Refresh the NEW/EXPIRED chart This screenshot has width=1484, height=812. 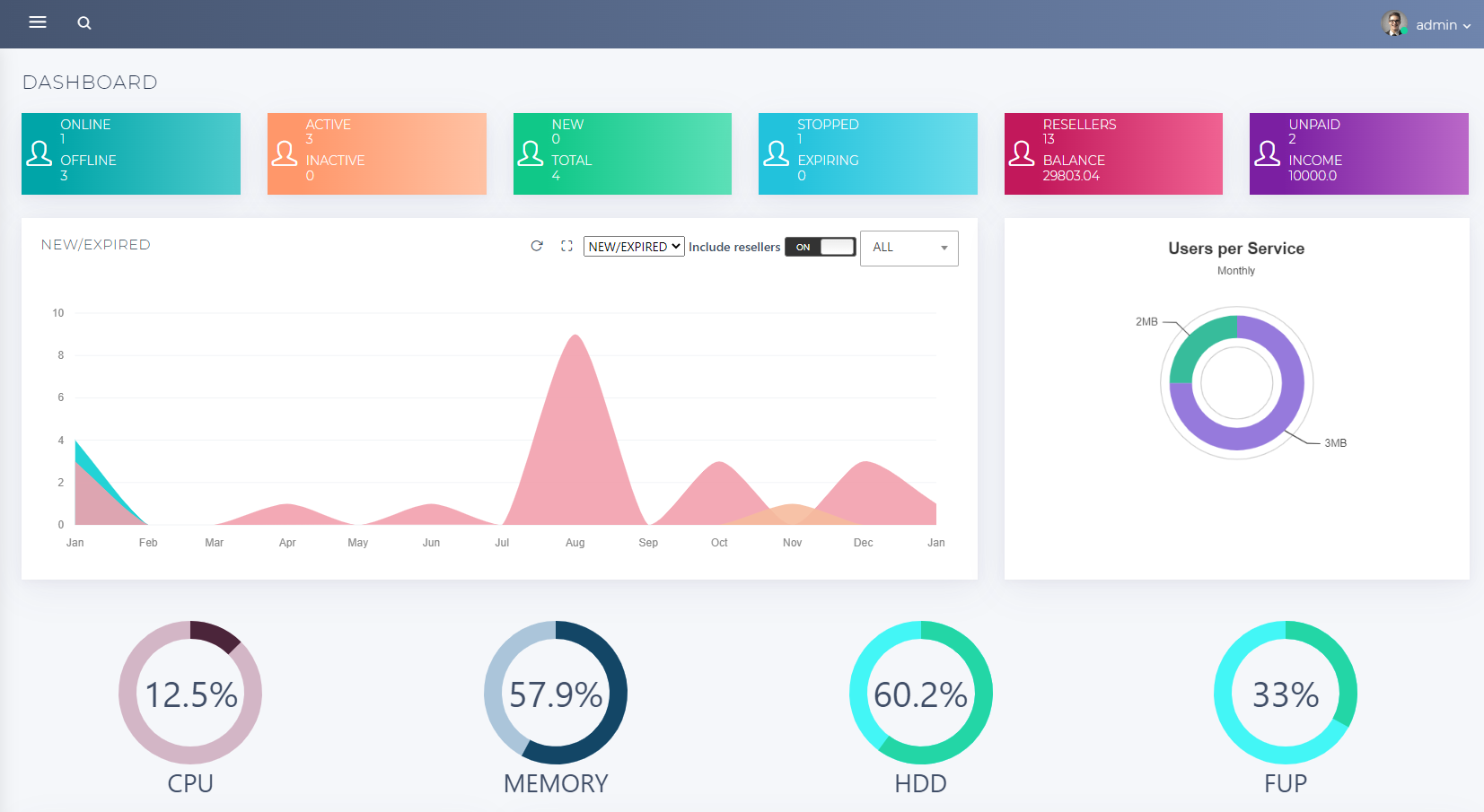click(x=536, y=246)
